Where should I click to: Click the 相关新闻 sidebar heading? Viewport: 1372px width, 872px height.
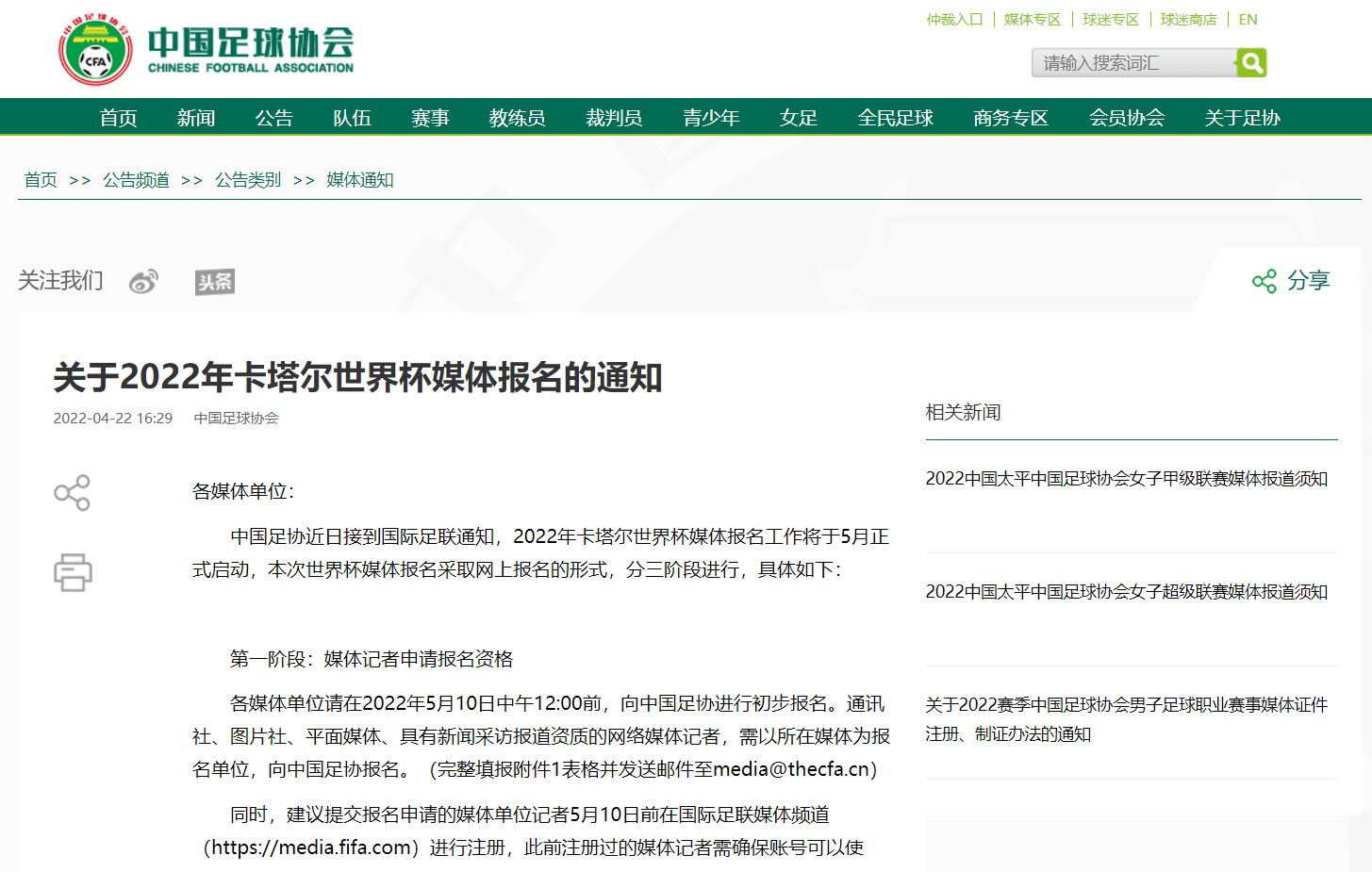pyautogui.click(x=963, y=413)
